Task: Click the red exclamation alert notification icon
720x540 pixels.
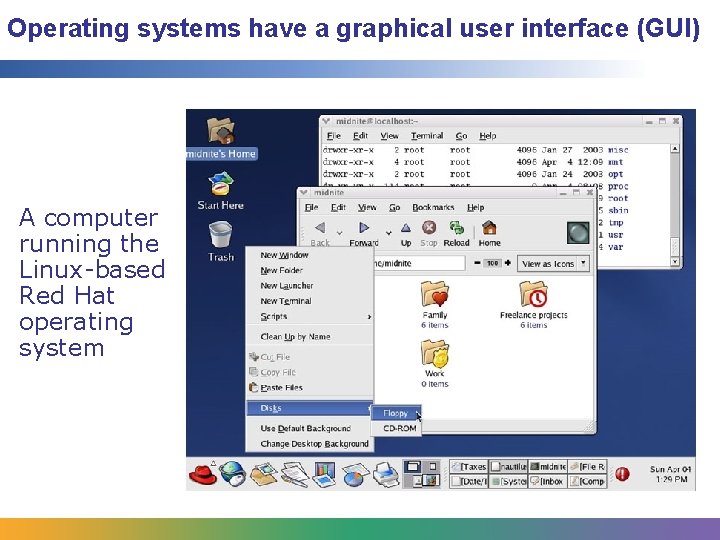Action: [x=622, y=474]
